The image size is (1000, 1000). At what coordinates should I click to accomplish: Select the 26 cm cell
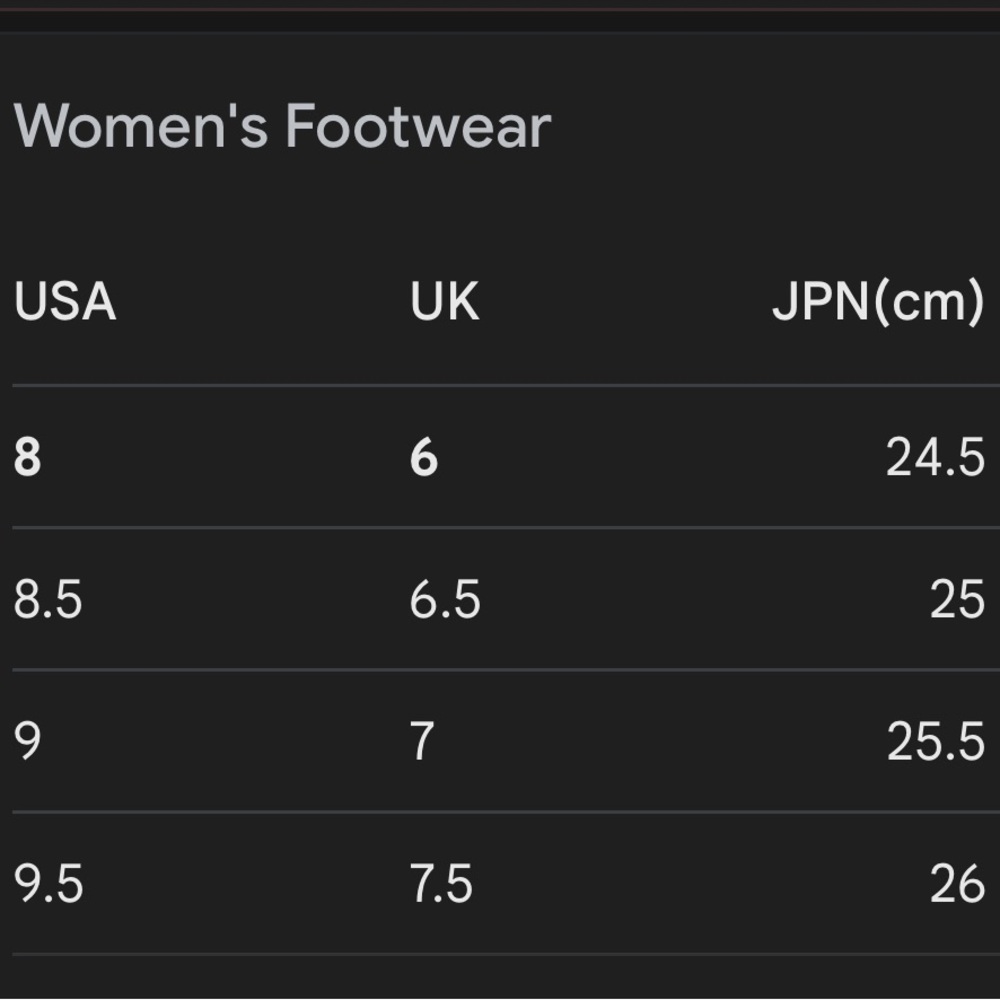click(957, 884)
